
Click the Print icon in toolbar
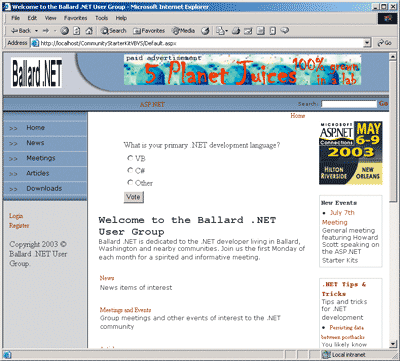pyautogui.click(x=236, y=31)
